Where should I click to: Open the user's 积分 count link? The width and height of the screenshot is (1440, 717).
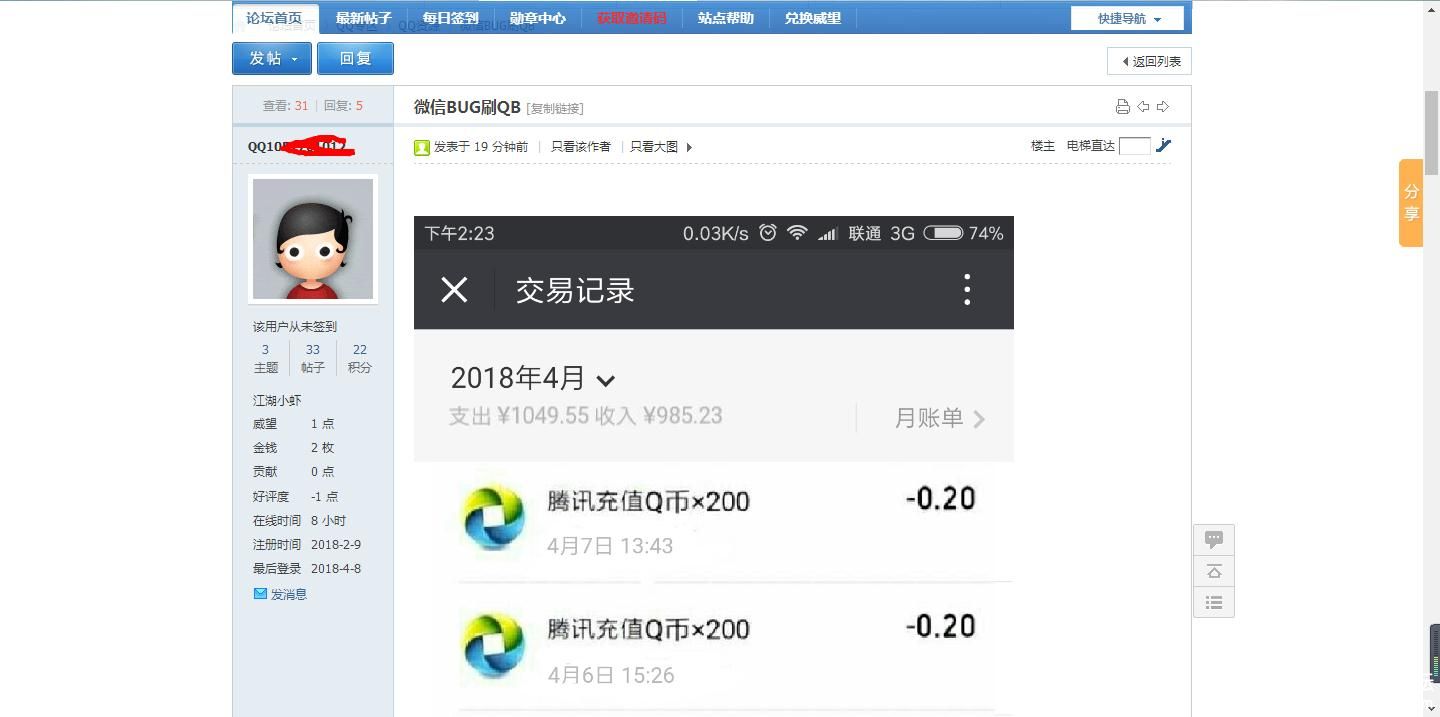coord(360,358)
